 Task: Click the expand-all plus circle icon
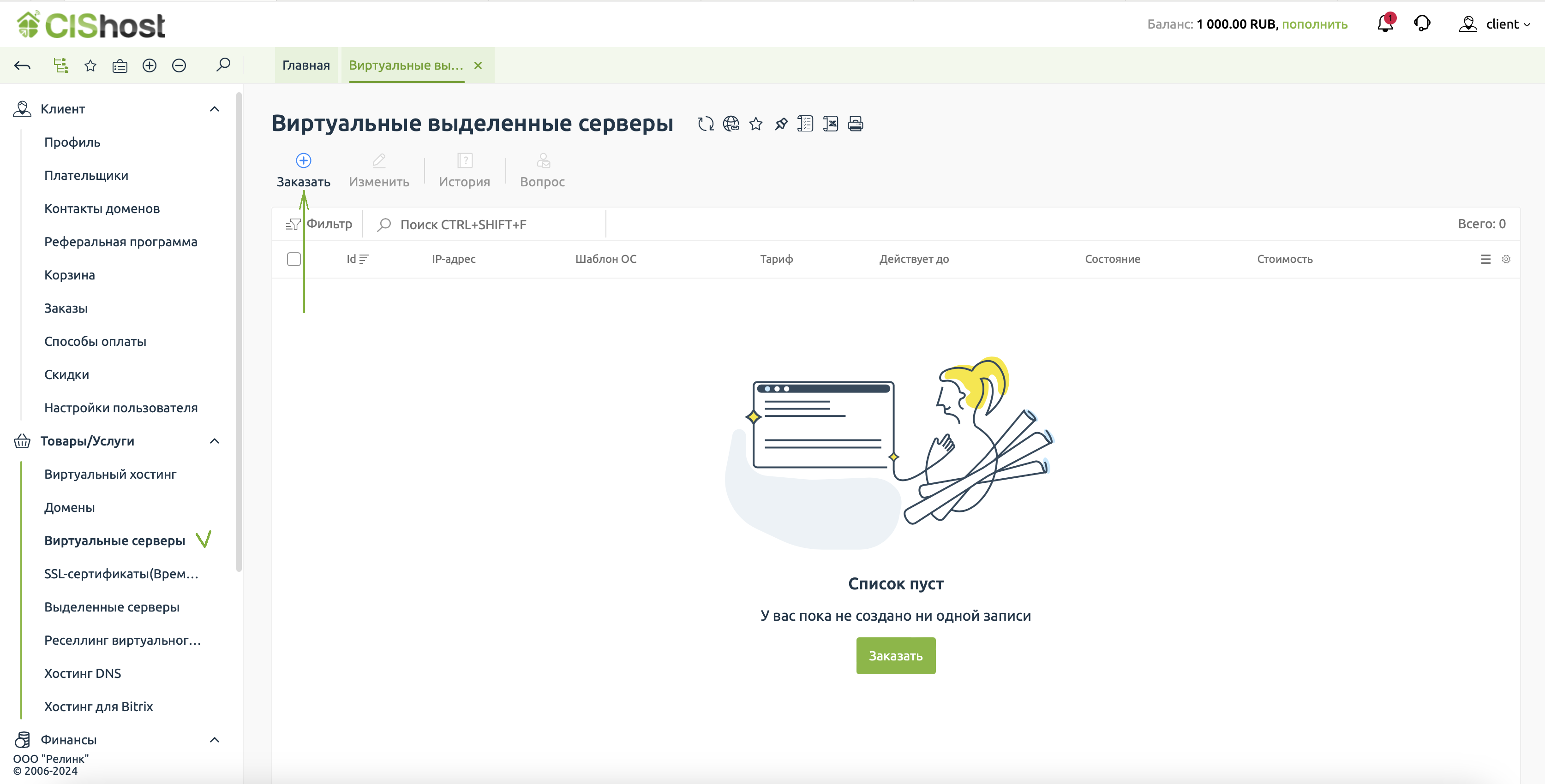(150, 65)
